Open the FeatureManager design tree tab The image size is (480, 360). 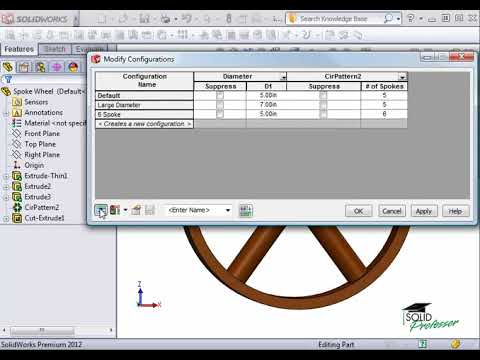coord(8,67)
